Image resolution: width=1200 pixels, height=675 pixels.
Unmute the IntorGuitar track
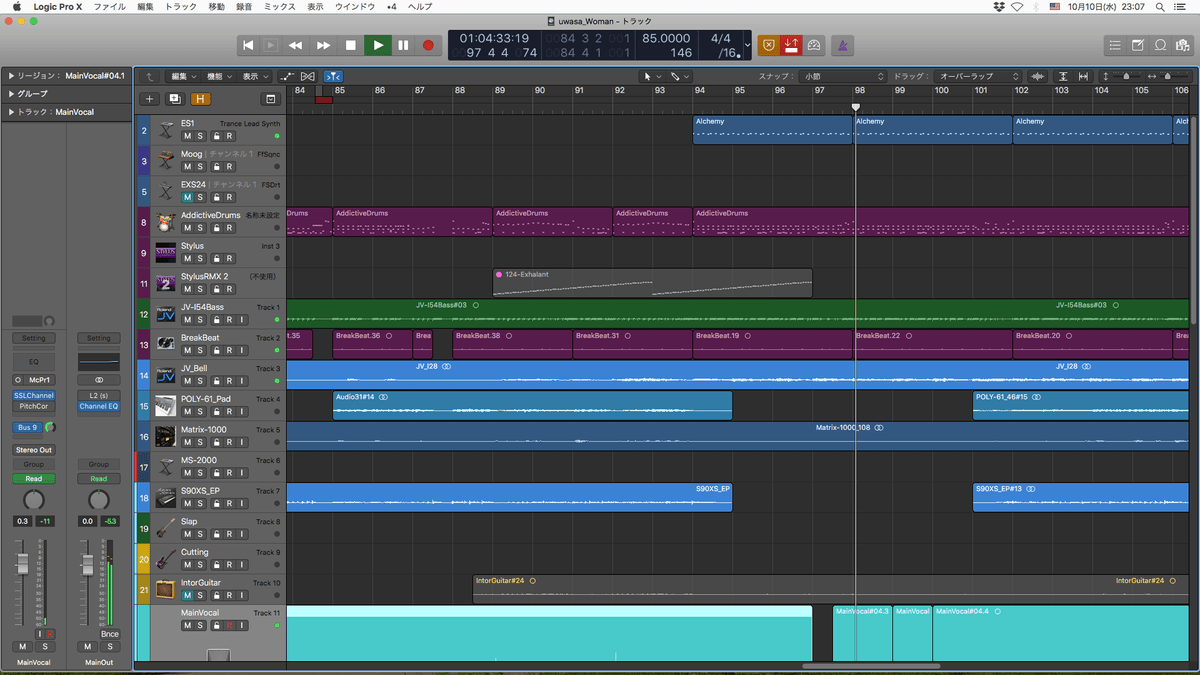[187, 595]
